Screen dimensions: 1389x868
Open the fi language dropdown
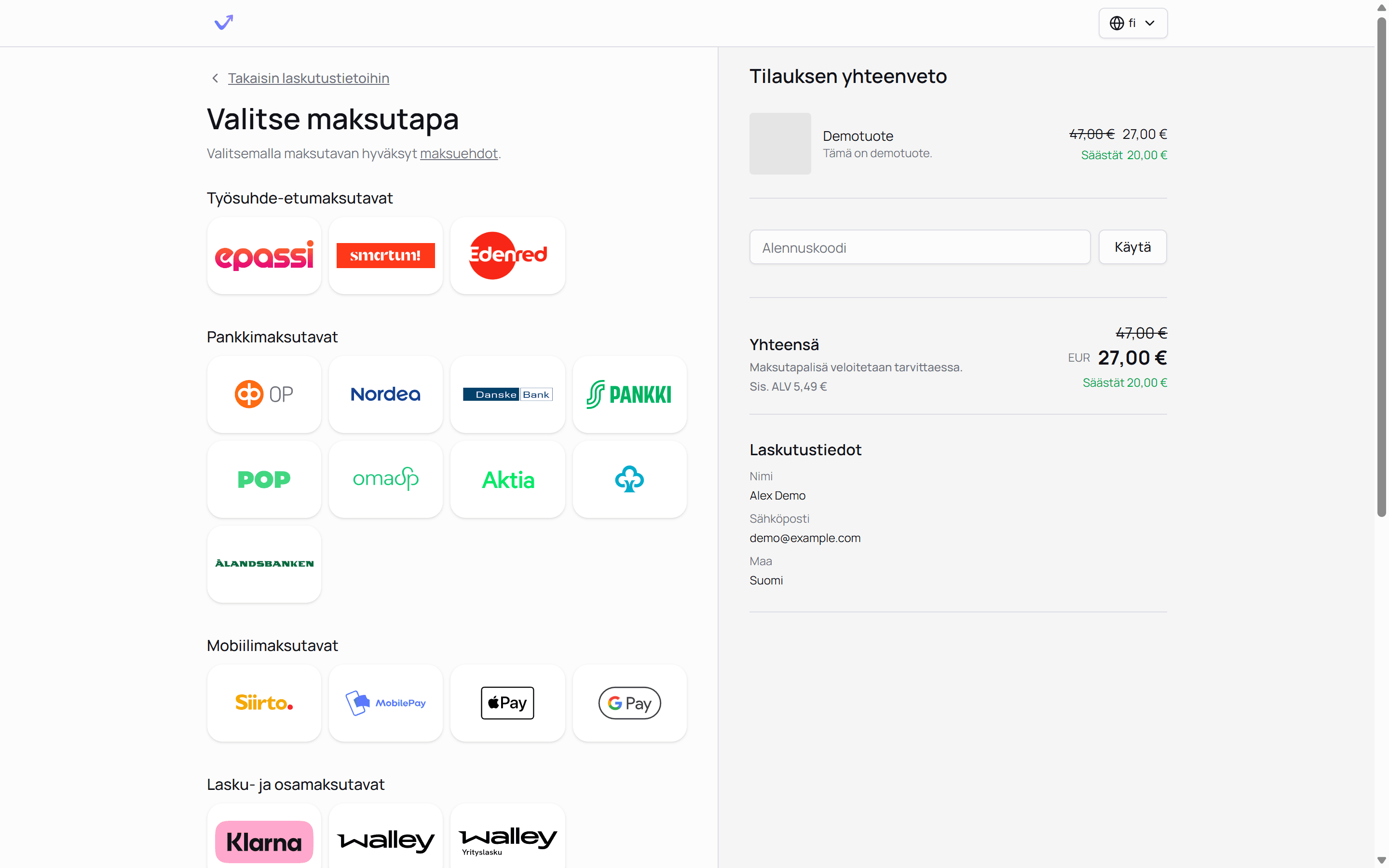click(1132, 23)
